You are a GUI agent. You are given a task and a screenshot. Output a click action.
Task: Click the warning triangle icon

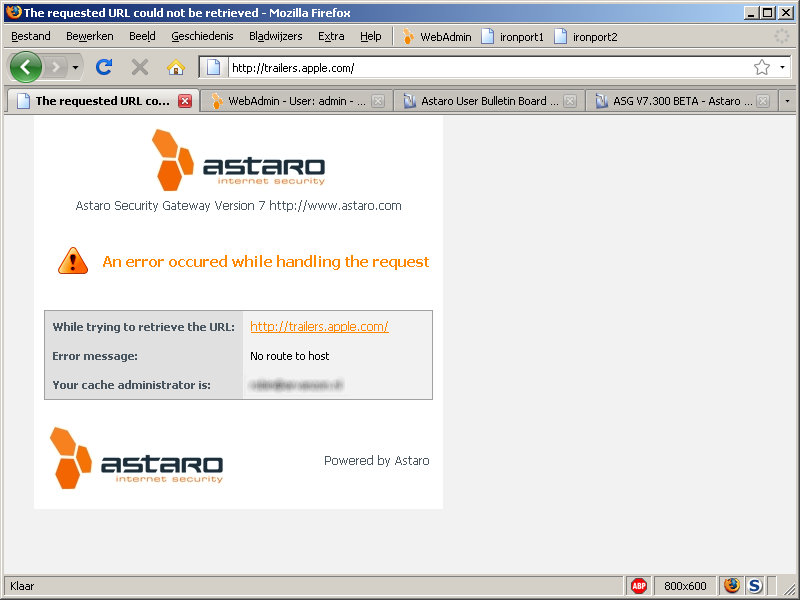[73, 261]
